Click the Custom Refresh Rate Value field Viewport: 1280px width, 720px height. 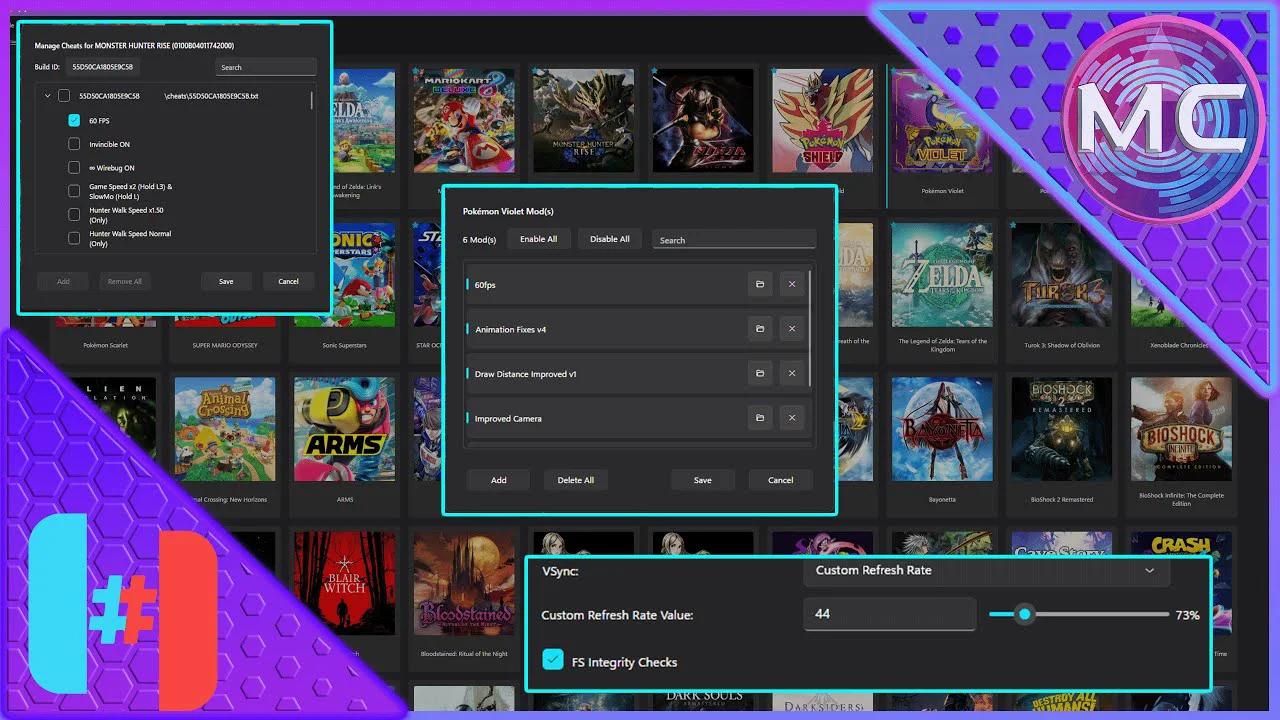889,613
